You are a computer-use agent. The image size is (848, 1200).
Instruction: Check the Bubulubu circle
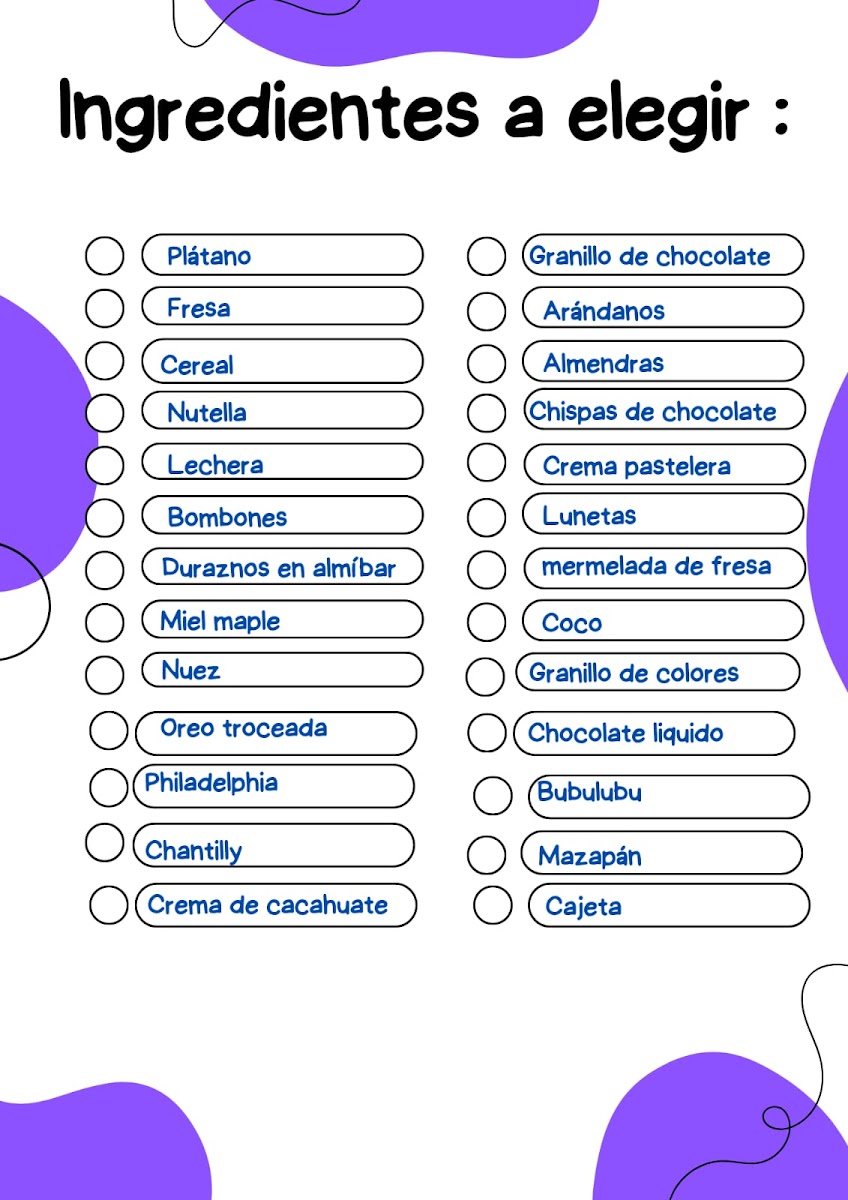(492, 796)
